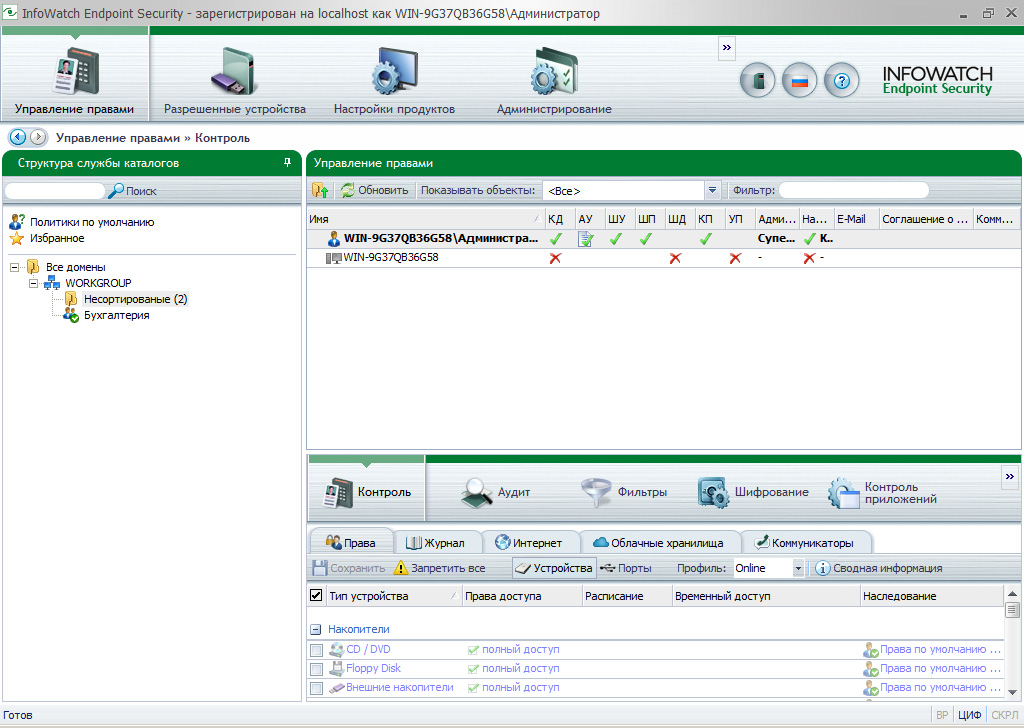Collapse the Накопители group
The image size is (1024, 728).
tap(315, 629)
